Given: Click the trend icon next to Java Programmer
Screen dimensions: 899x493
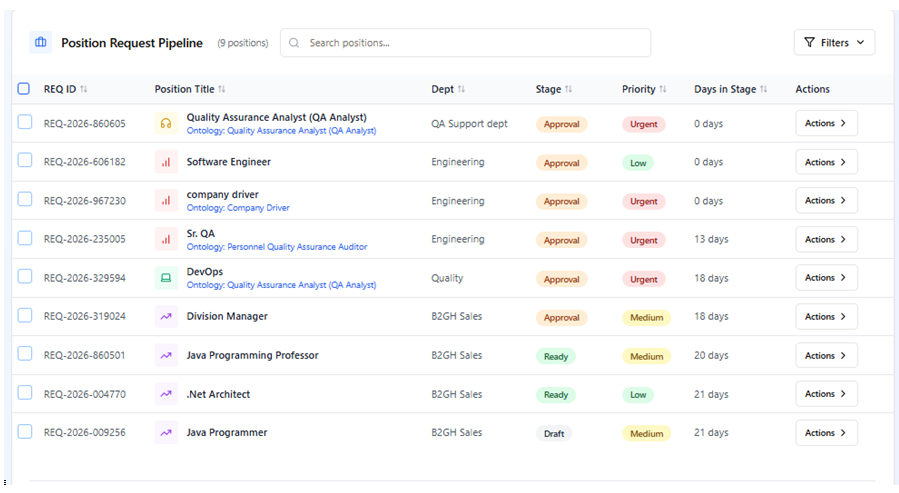Looking at the screenshot, I should [166, 433].
